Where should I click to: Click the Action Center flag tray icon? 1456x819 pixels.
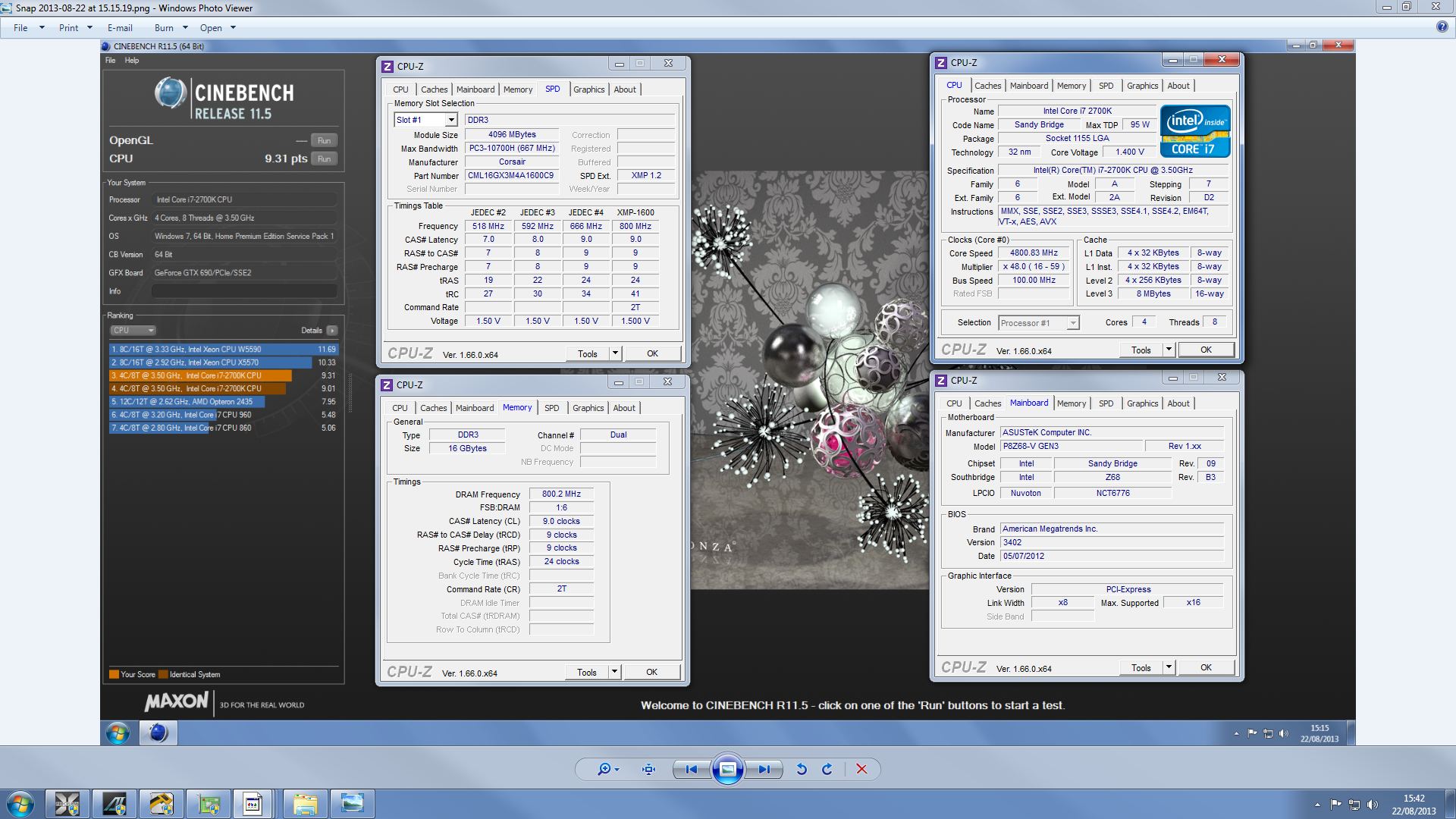(x=1335, y=805)
